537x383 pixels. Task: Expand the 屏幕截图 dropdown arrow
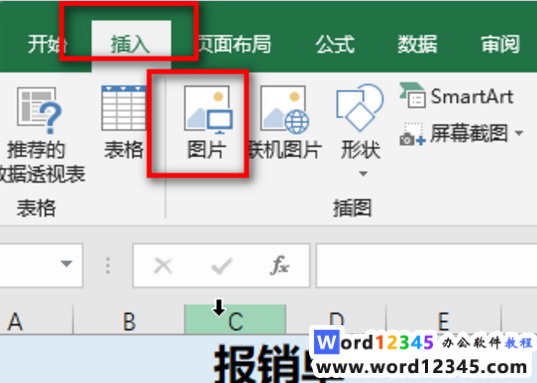pos(519,133)
